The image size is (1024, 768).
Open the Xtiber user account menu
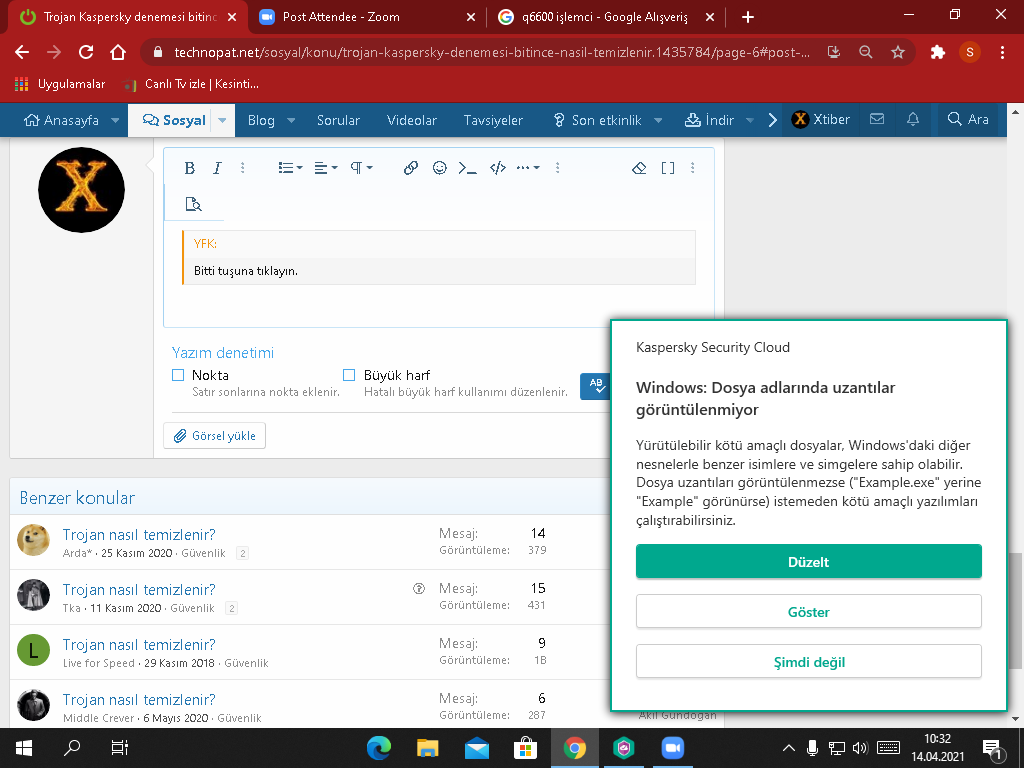[821, 120]
